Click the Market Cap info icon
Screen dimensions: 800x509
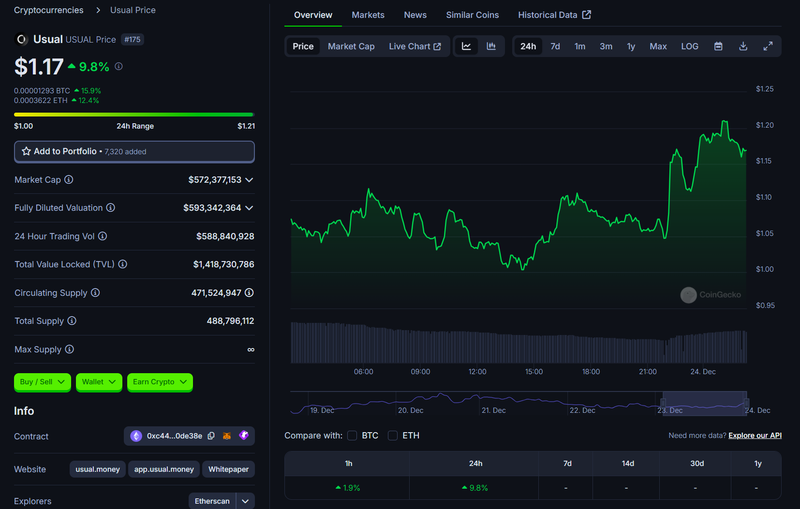[69, 180]
